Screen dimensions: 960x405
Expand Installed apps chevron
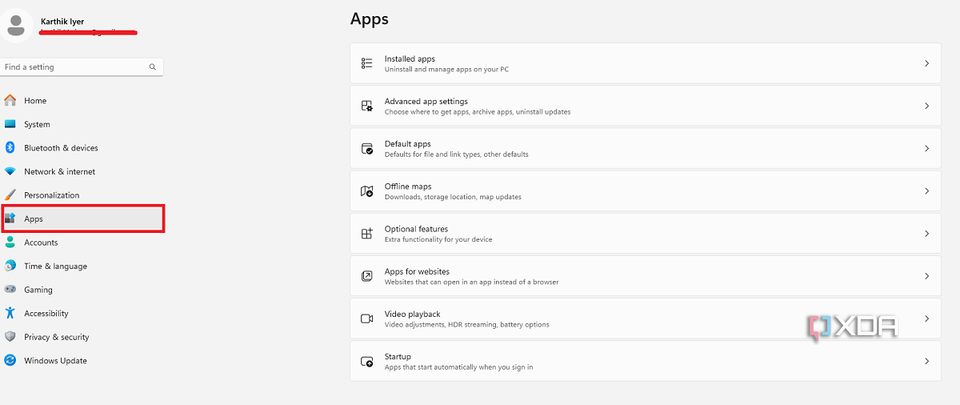click(x=927, y=63)
